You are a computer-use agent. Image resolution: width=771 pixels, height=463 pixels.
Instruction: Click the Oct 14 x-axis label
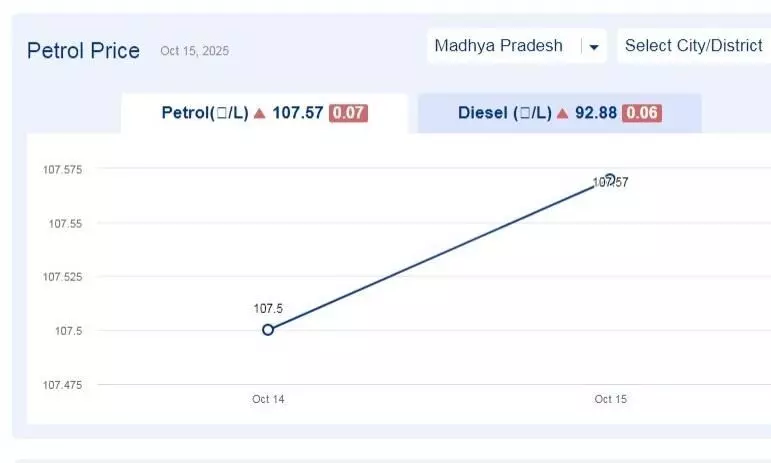coord(268,399)
